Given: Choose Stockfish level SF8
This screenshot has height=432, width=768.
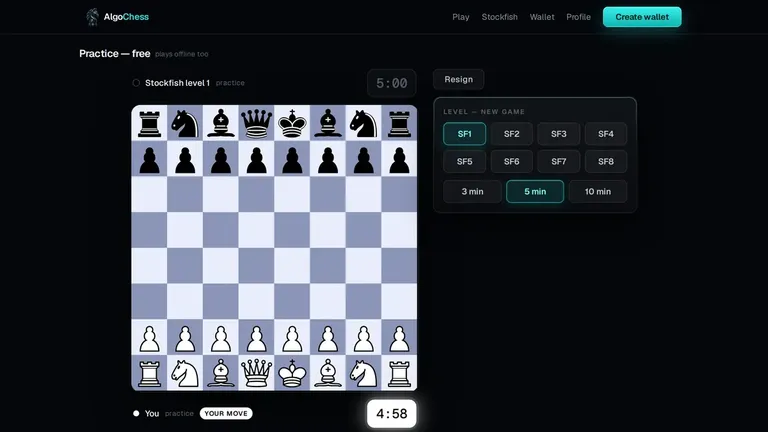Looking at the screenshot, I should tap(606, 162).
